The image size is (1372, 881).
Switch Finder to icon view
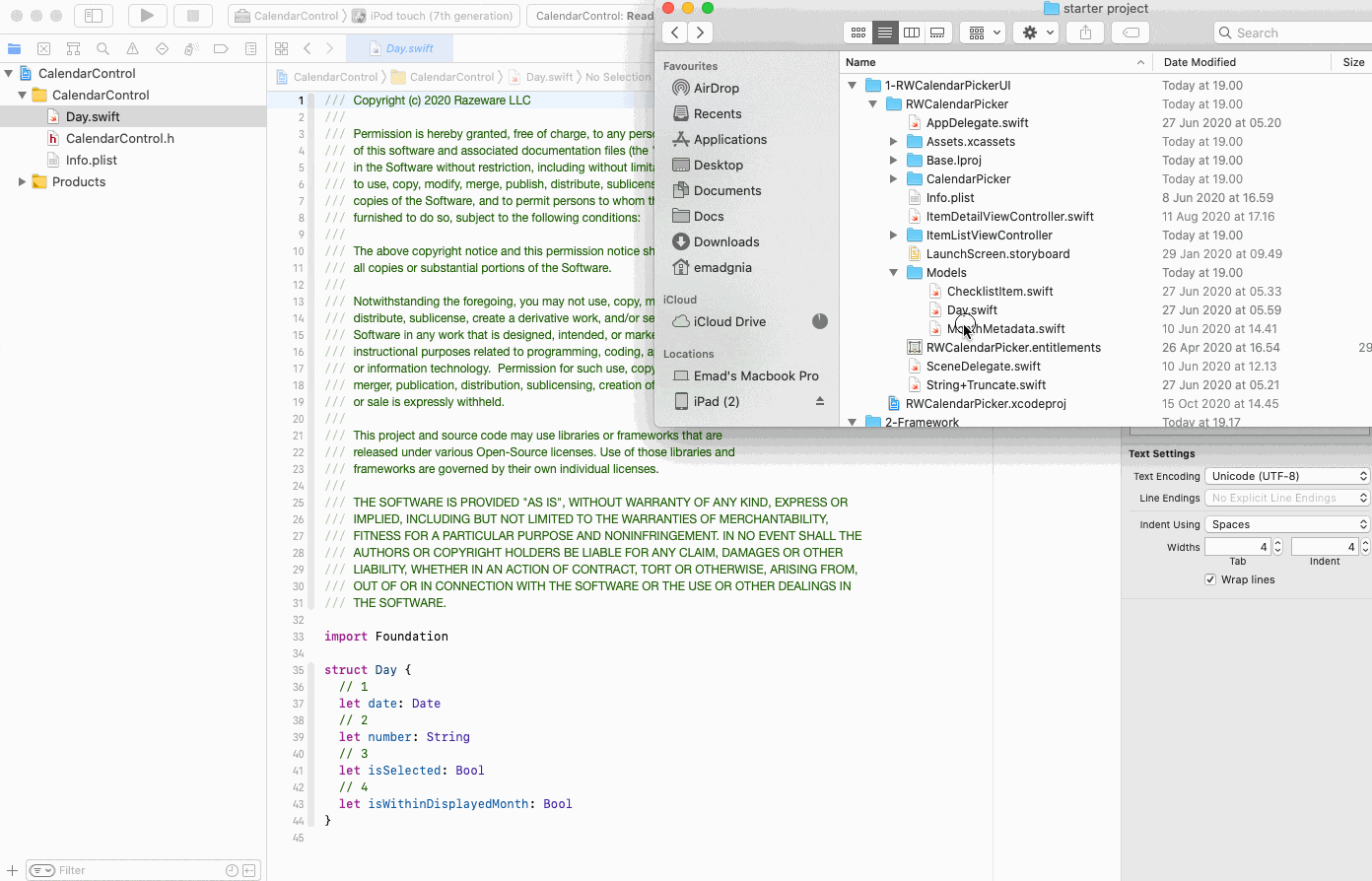coord(858,33)
